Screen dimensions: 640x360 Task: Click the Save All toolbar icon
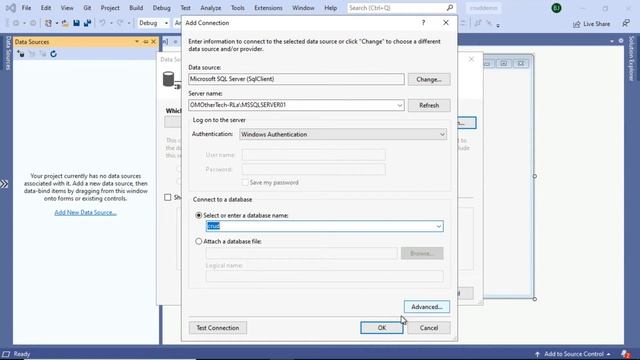pyautogui.click(x=87, y=23)
